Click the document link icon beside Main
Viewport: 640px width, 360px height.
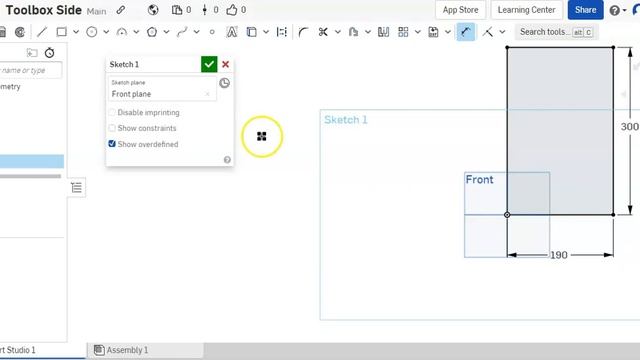coord(120,10)
